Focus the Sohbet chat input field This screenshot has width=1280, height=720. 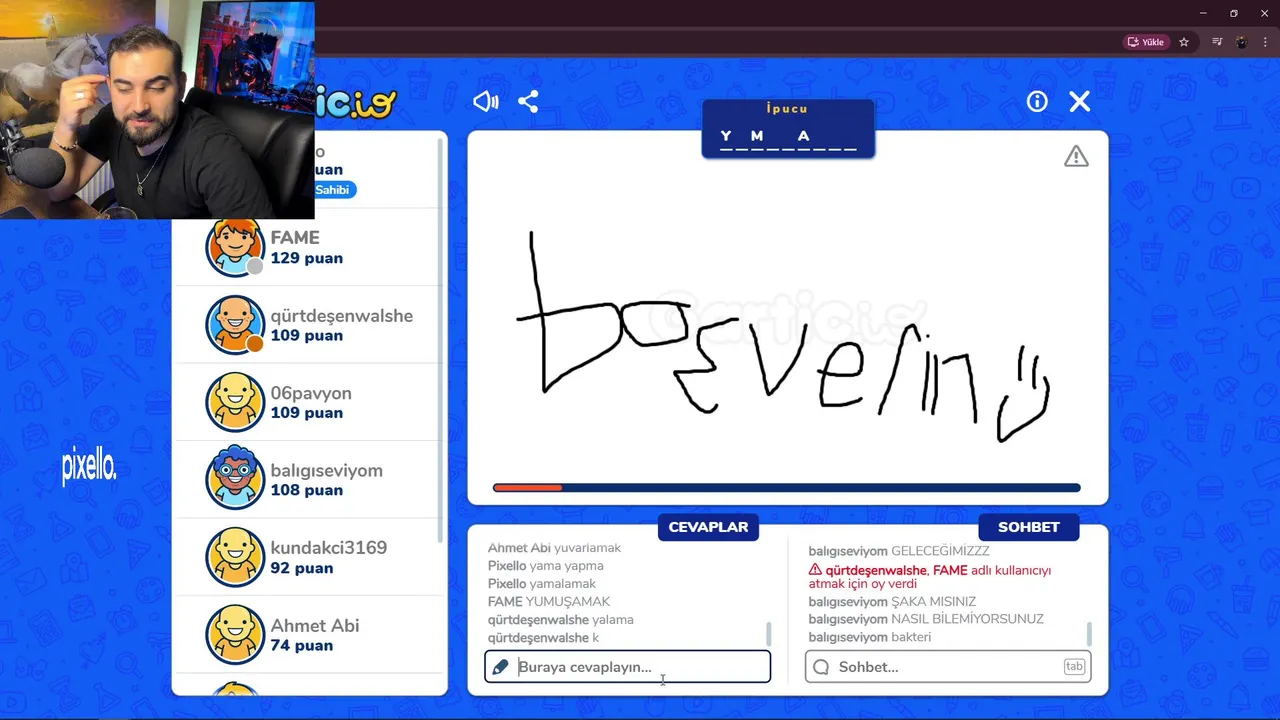[x=948, y=667]
